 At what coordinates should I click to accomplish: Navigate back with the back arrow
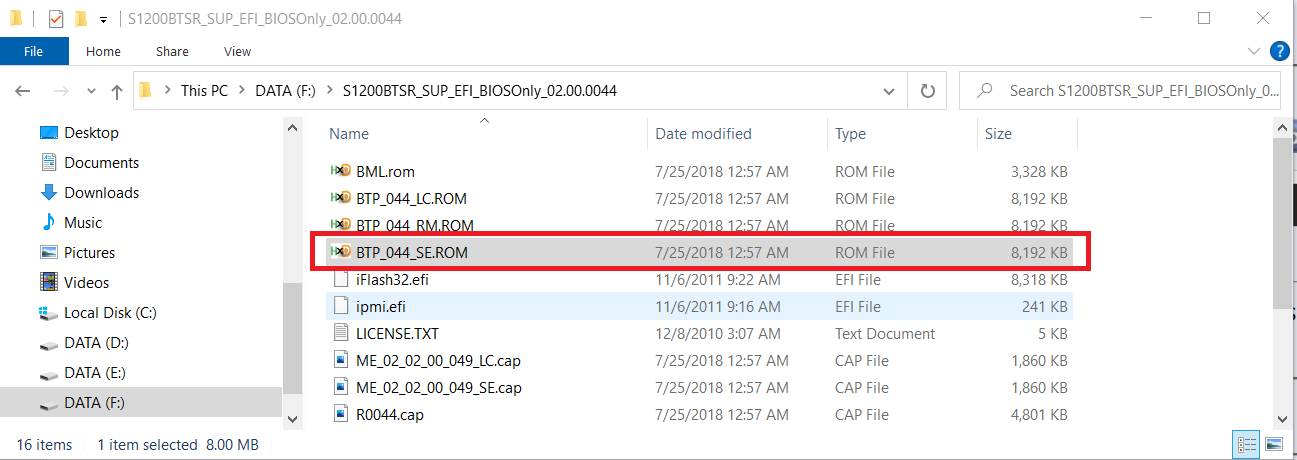[x=23, y=91]
